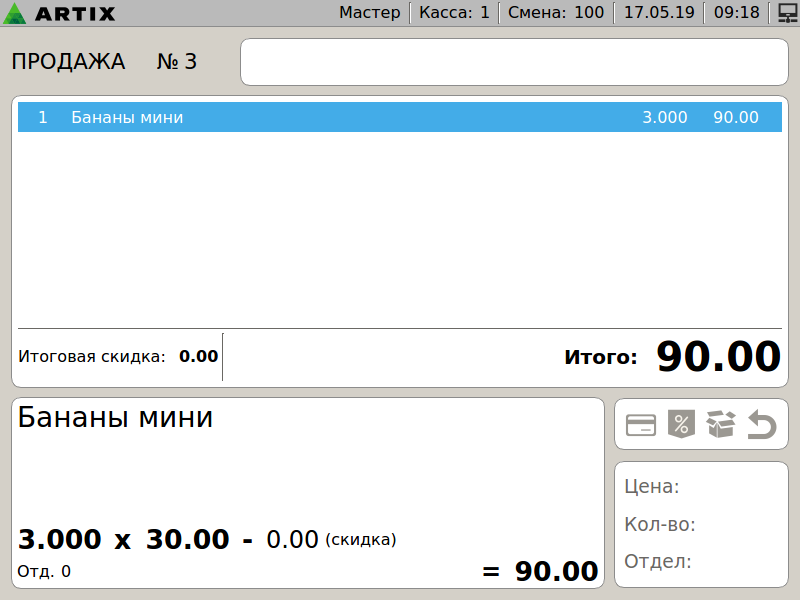
Task: Select the open box goods icon
Action: click(721, 424)
